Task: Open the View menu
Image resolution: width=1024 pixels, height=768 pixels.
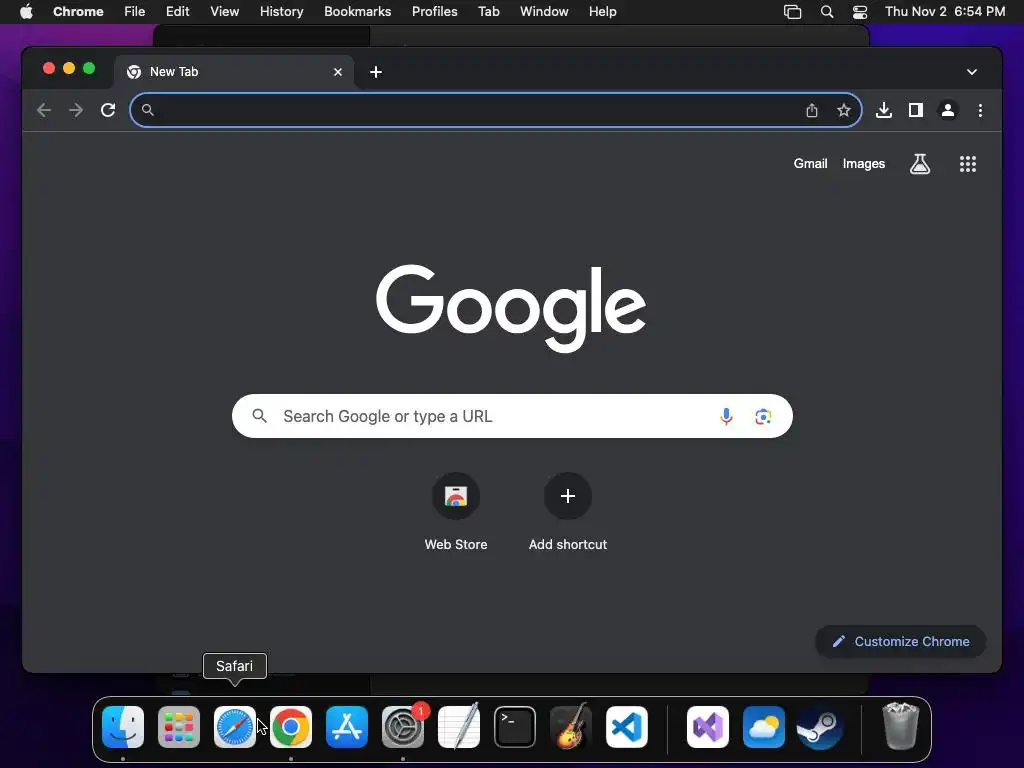Action: click(x=224, y=12)
